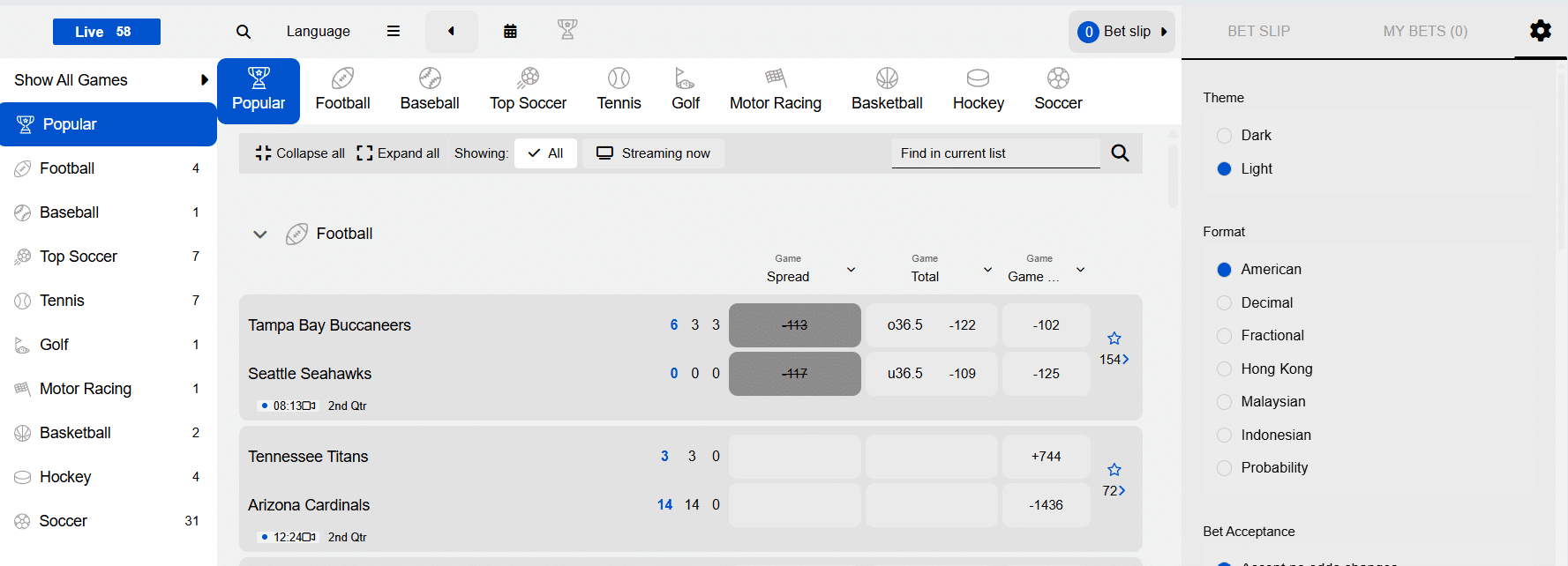Open the settings gear icon
The image size is (1568, 566).
pos(1541,31)
